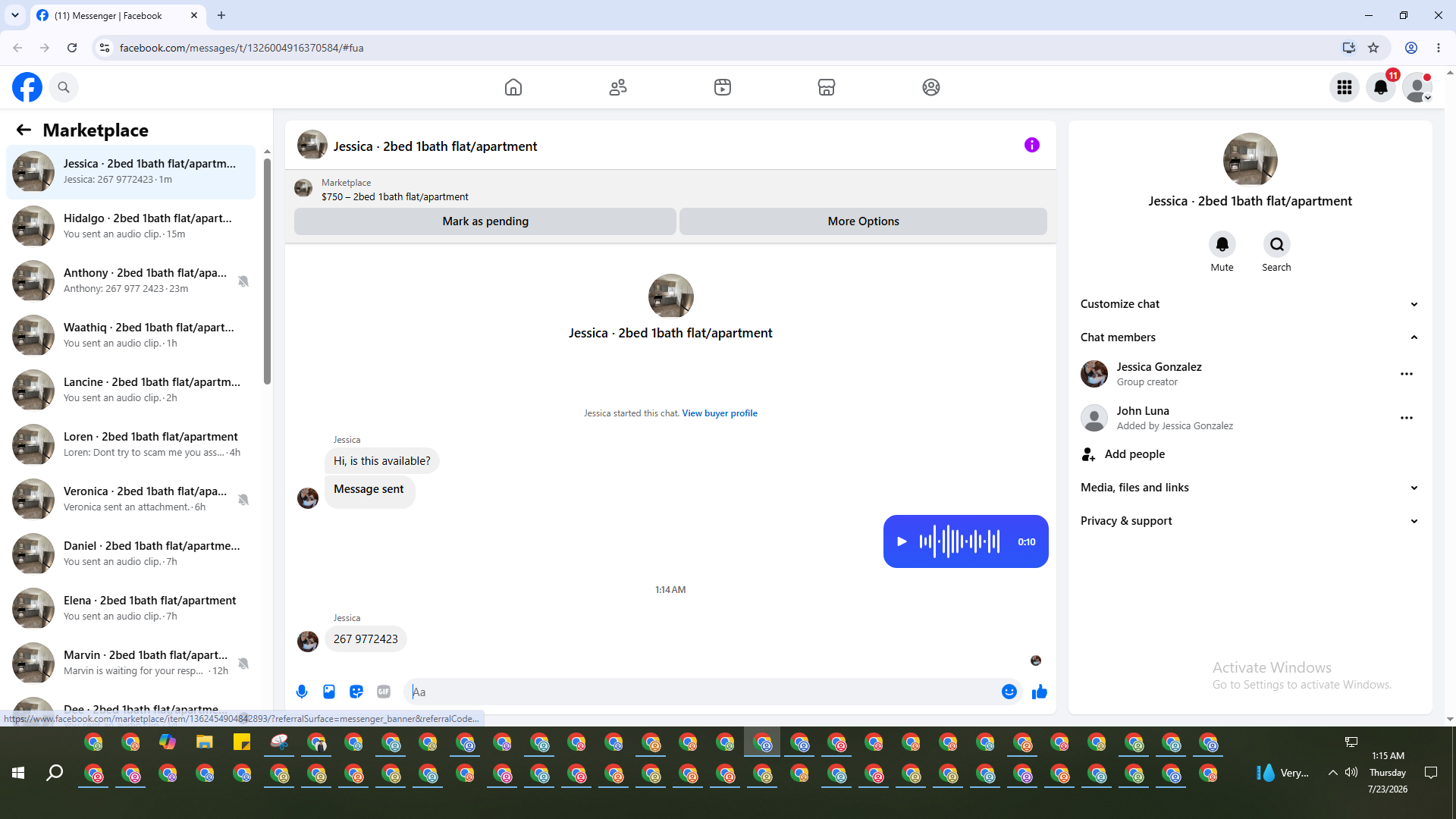Click the Add people icon

pyautogui.click(x=1088, y=454)
